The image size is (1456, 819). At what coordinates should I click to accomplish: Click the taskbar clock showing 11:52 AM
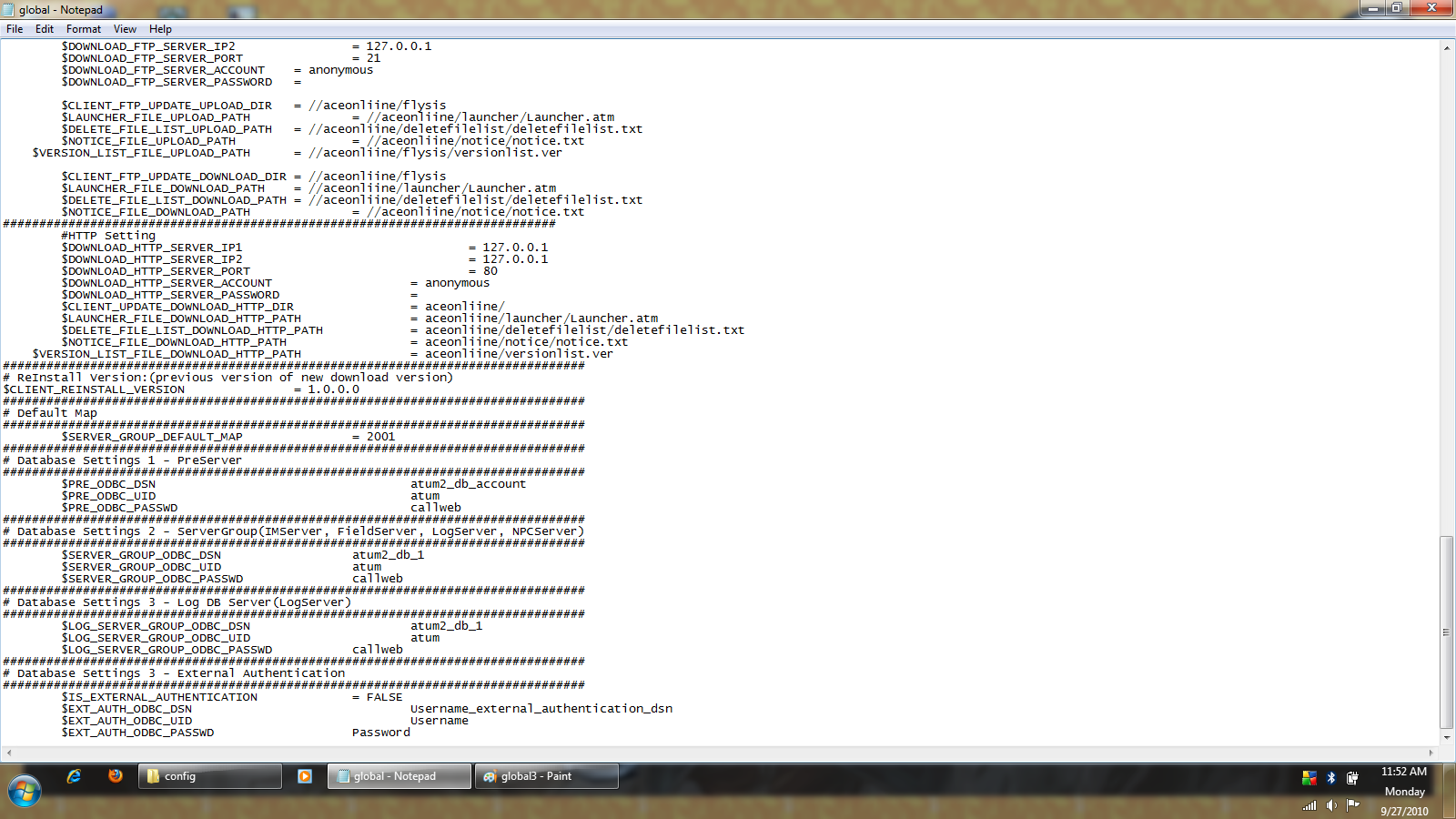(x=1404, y=772)
